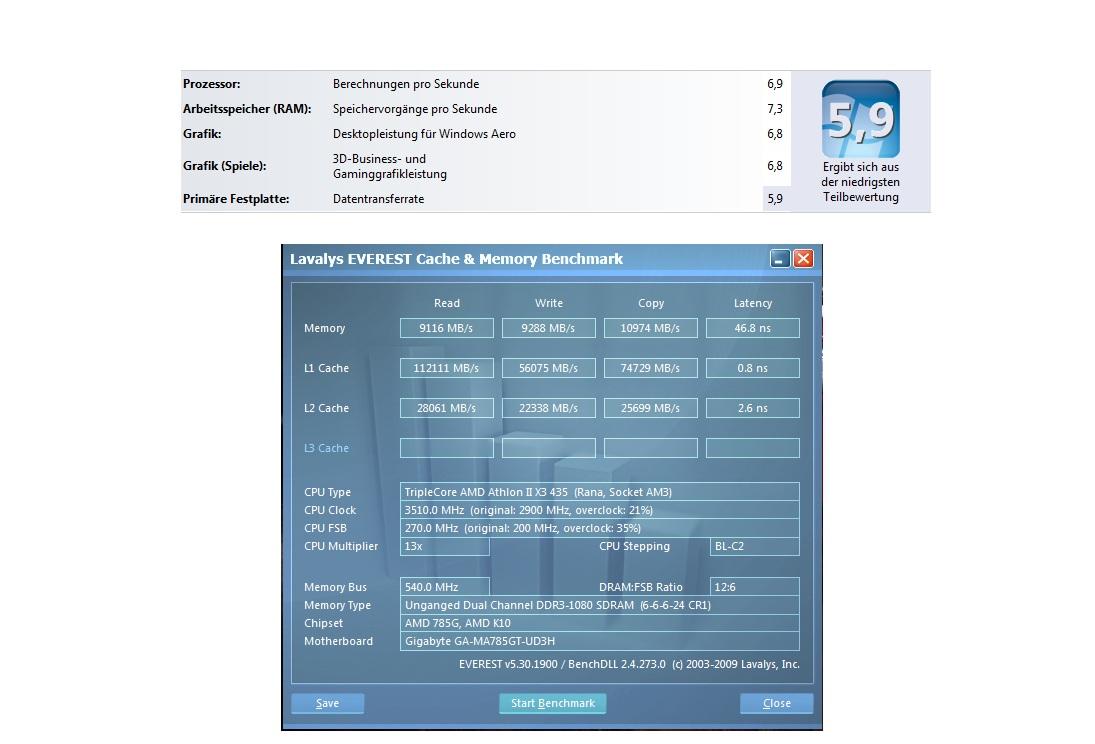Click Speichervorgänge pro Sekunde description
The width and height of the screenshot is (1095, 744).
click(x=415, y=109)
